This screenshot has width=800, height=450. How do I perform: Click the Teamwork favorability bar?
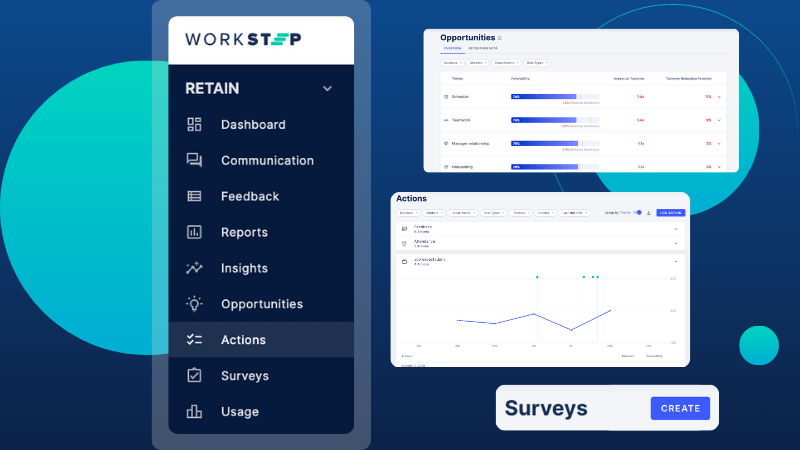(555, 120)
